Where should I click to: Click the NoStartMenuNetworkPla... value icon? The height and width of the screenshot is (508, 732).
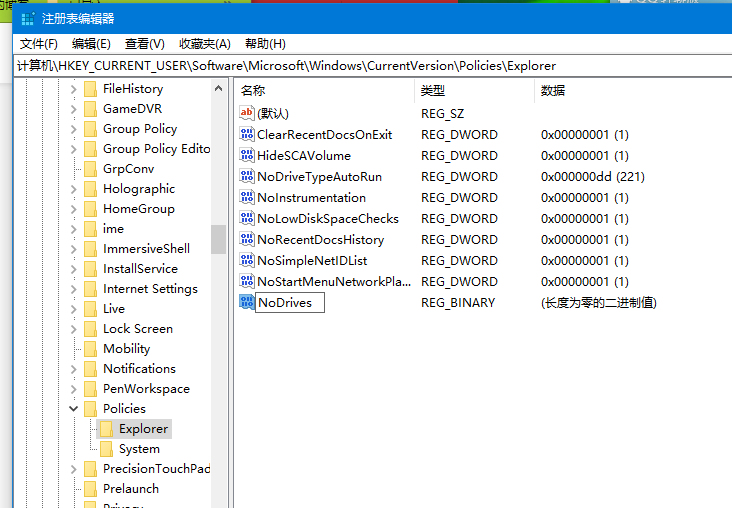point(246,281)
